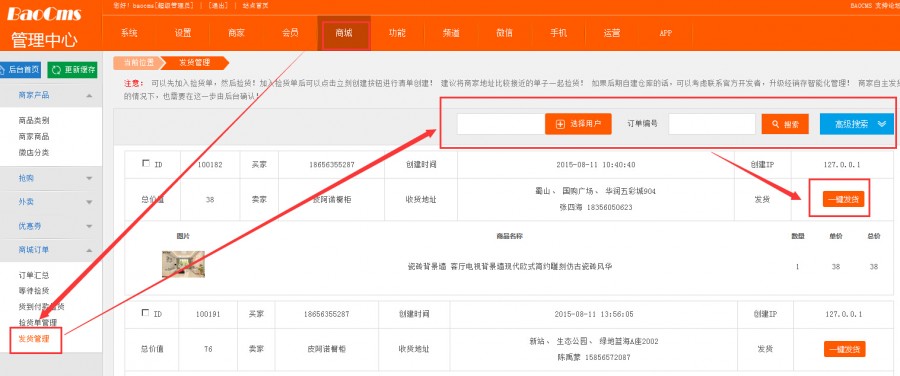
Task: Click the refresh icon on 更新缓存
Action: point(56,70)
